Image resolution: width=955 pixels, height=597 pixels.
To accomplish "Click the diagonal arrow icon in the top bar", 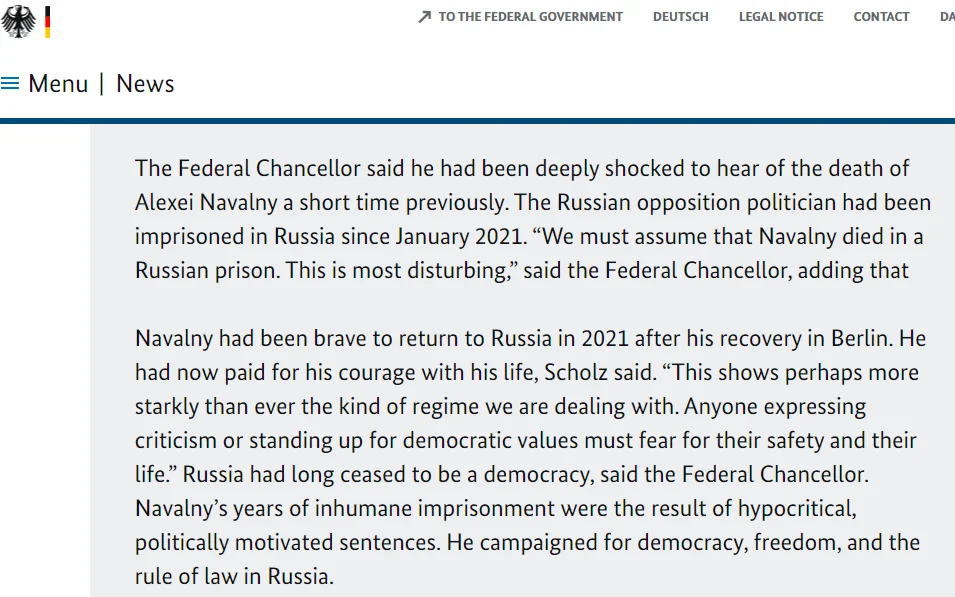I will point(425,17).
